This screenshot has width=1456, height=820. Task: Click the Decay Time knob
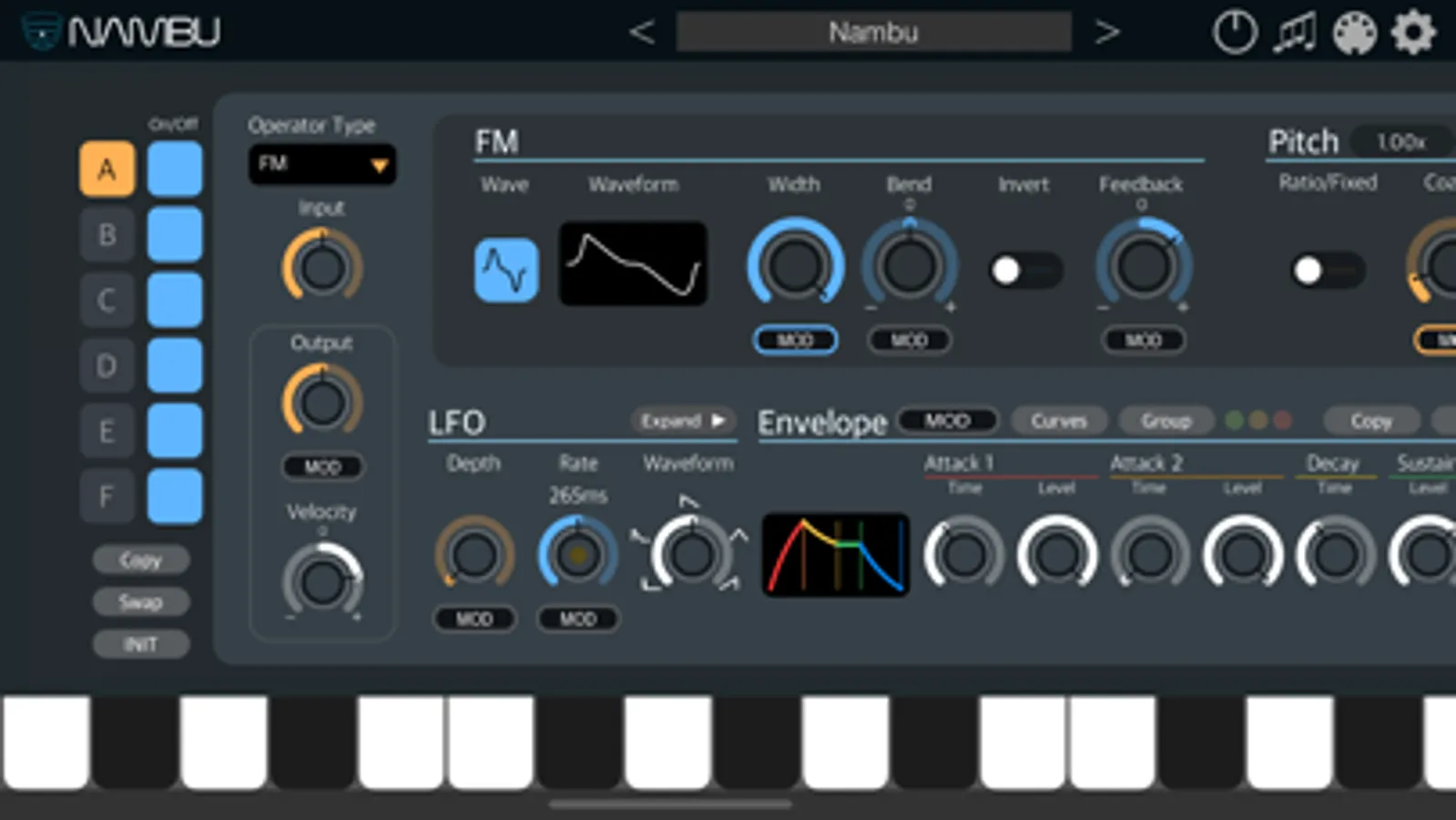click(1335, 554)
